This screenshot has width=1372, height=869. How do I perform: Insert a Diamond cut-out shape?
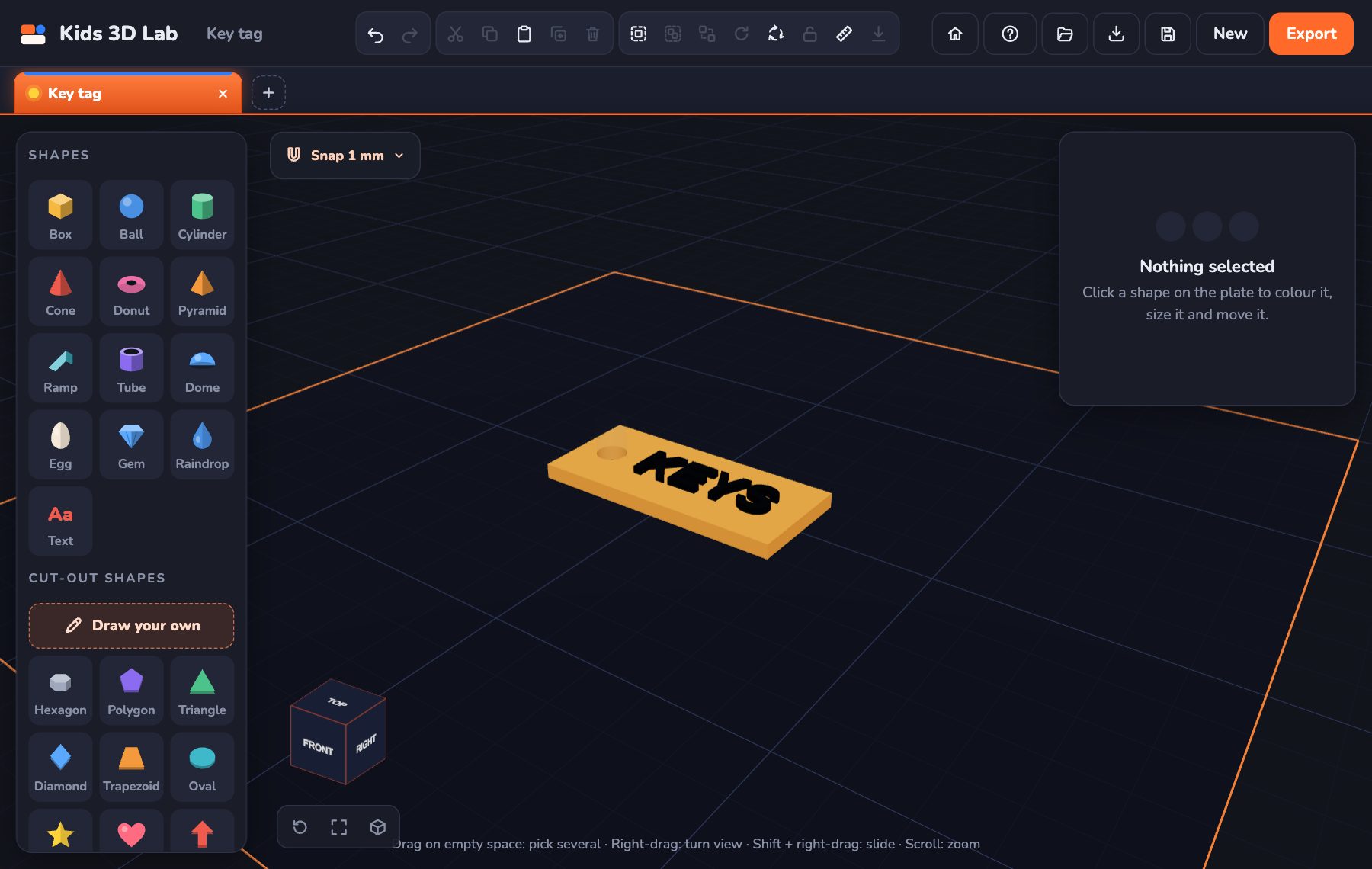(60, 767)
